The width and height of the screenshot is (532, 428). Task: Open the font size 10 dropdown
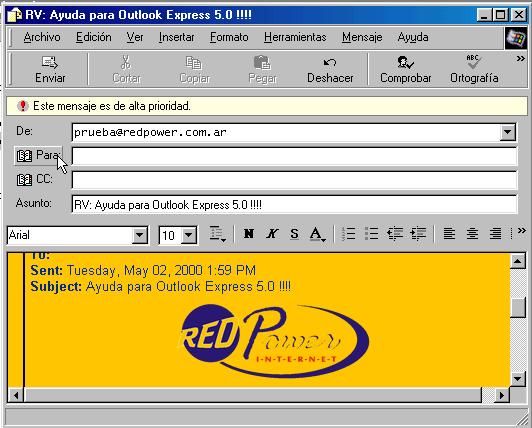coord(189,235)
